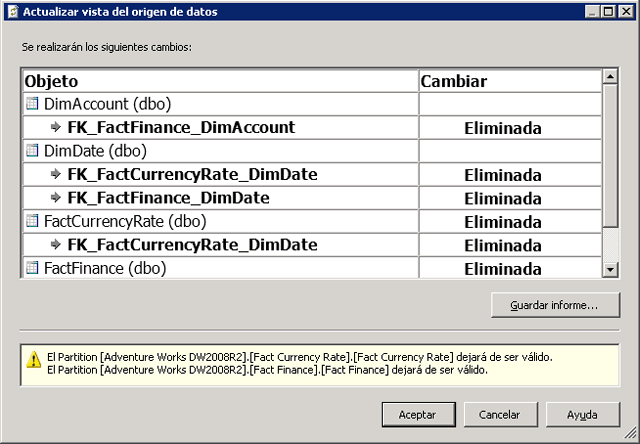This screenshot has height=444, width=640.
Task: Click Eliminada cell for FK_FactFinance_DimAccount
Action: 510,128
